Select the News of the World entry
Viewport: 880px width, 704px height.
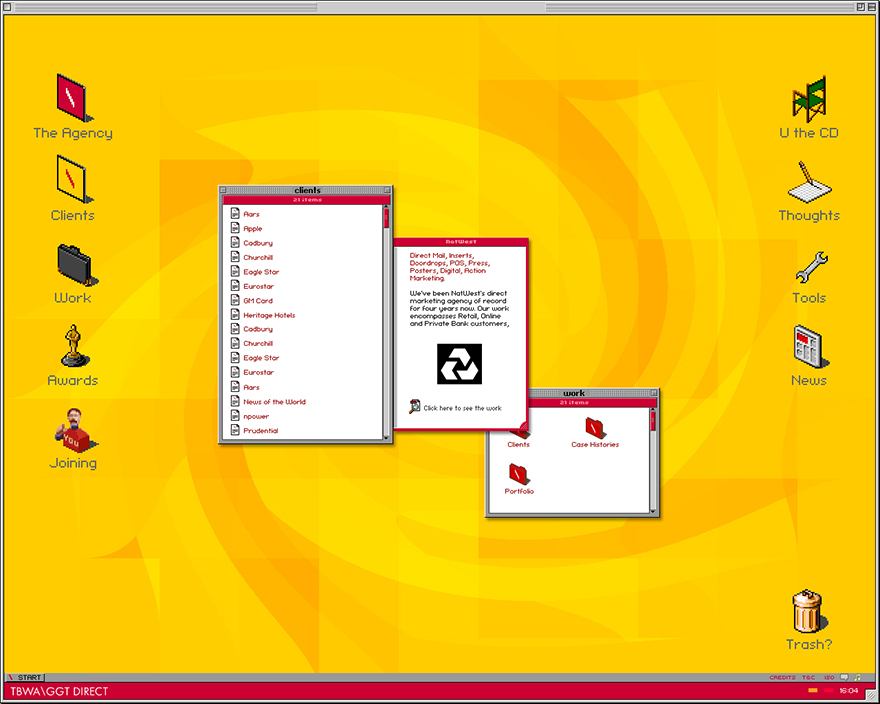click(x=268, y=401)
